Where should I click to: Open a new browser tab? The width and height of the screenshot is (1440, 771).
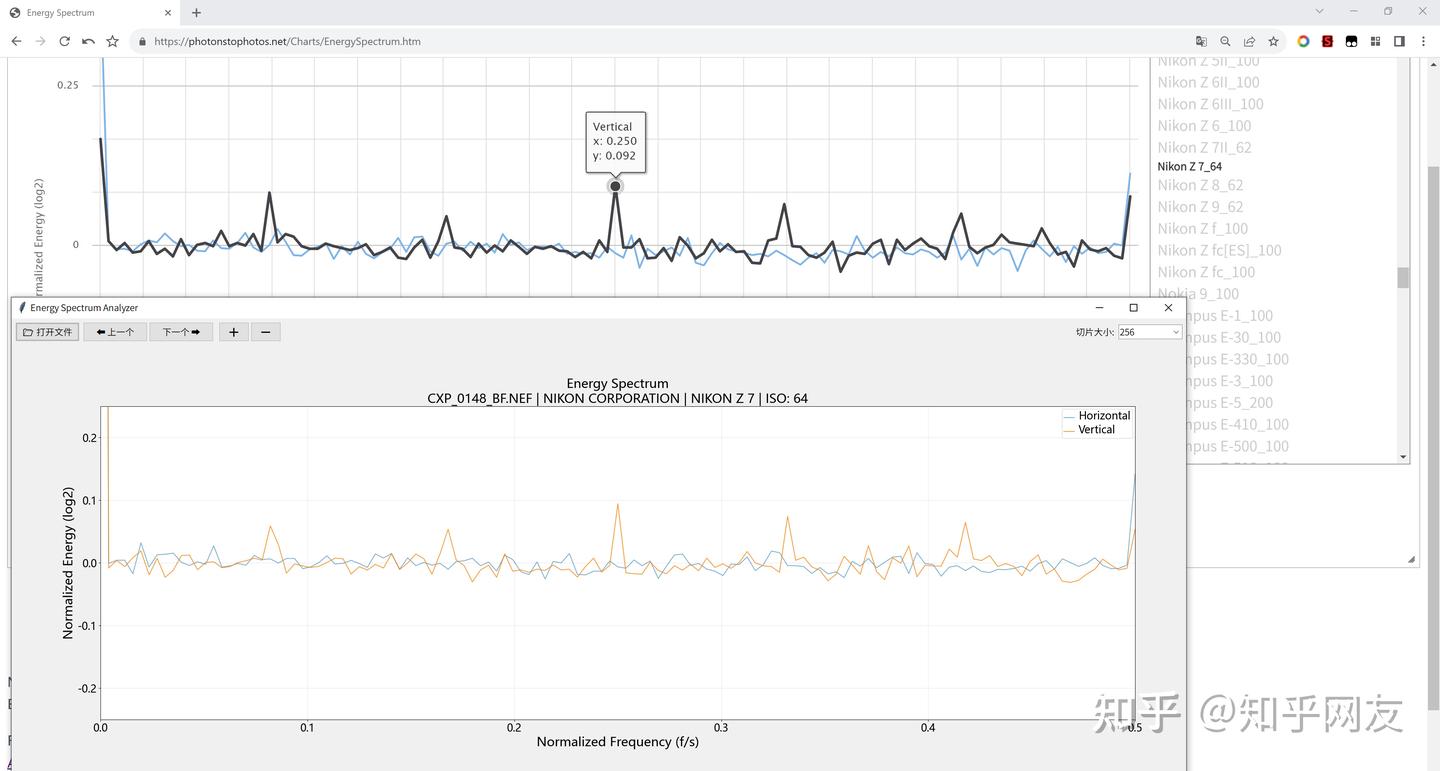(196, 13)
